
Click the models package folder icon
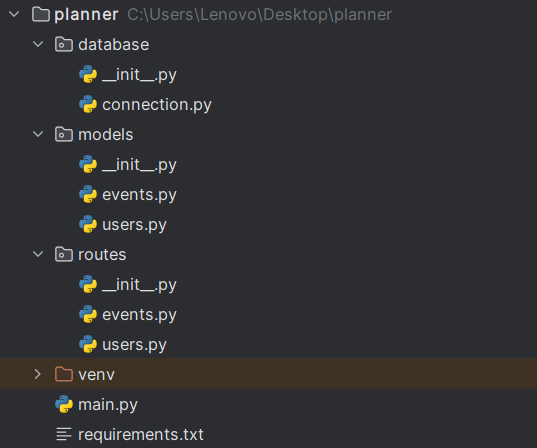(x=64, y=134)
